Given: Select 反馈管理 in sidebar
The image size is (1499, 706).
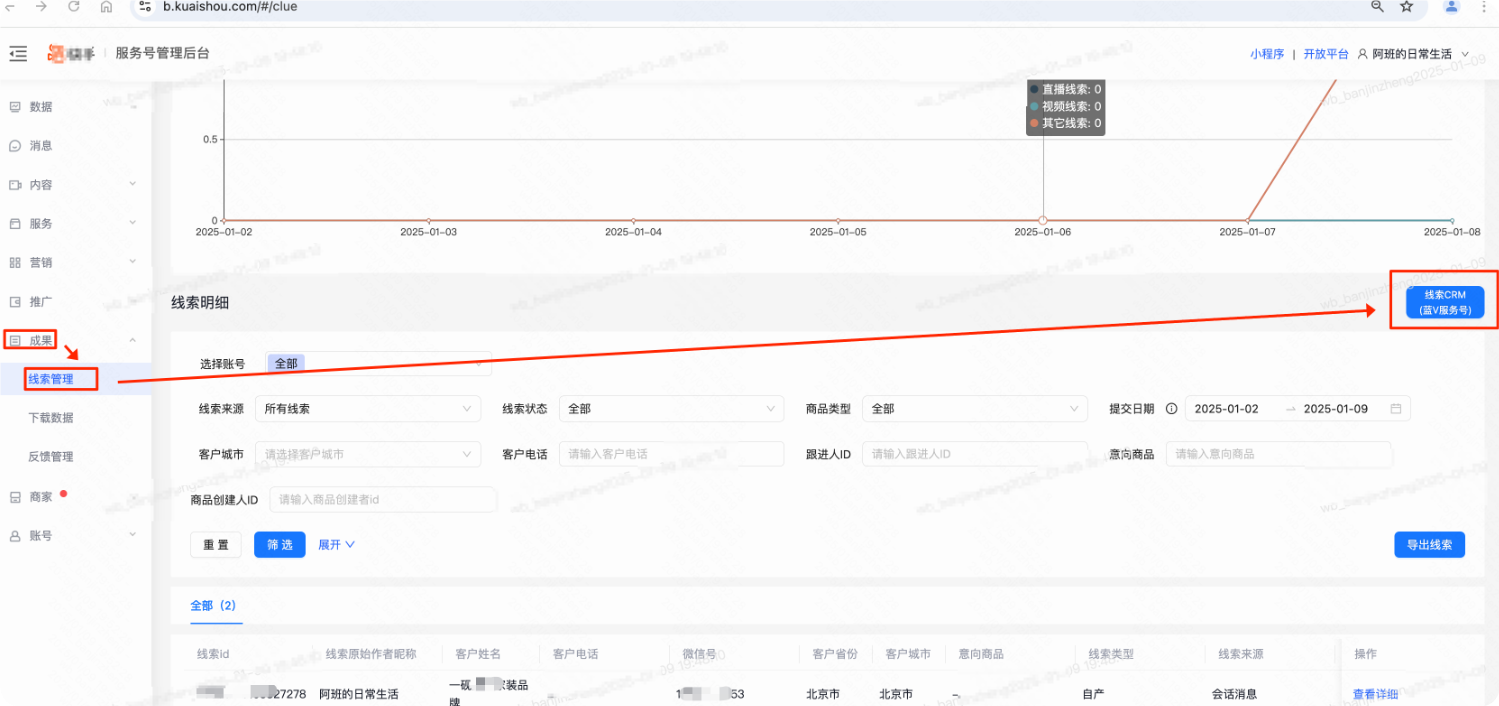Looking at the screenshot, I should pyautogui.click(x=51, y=457).
